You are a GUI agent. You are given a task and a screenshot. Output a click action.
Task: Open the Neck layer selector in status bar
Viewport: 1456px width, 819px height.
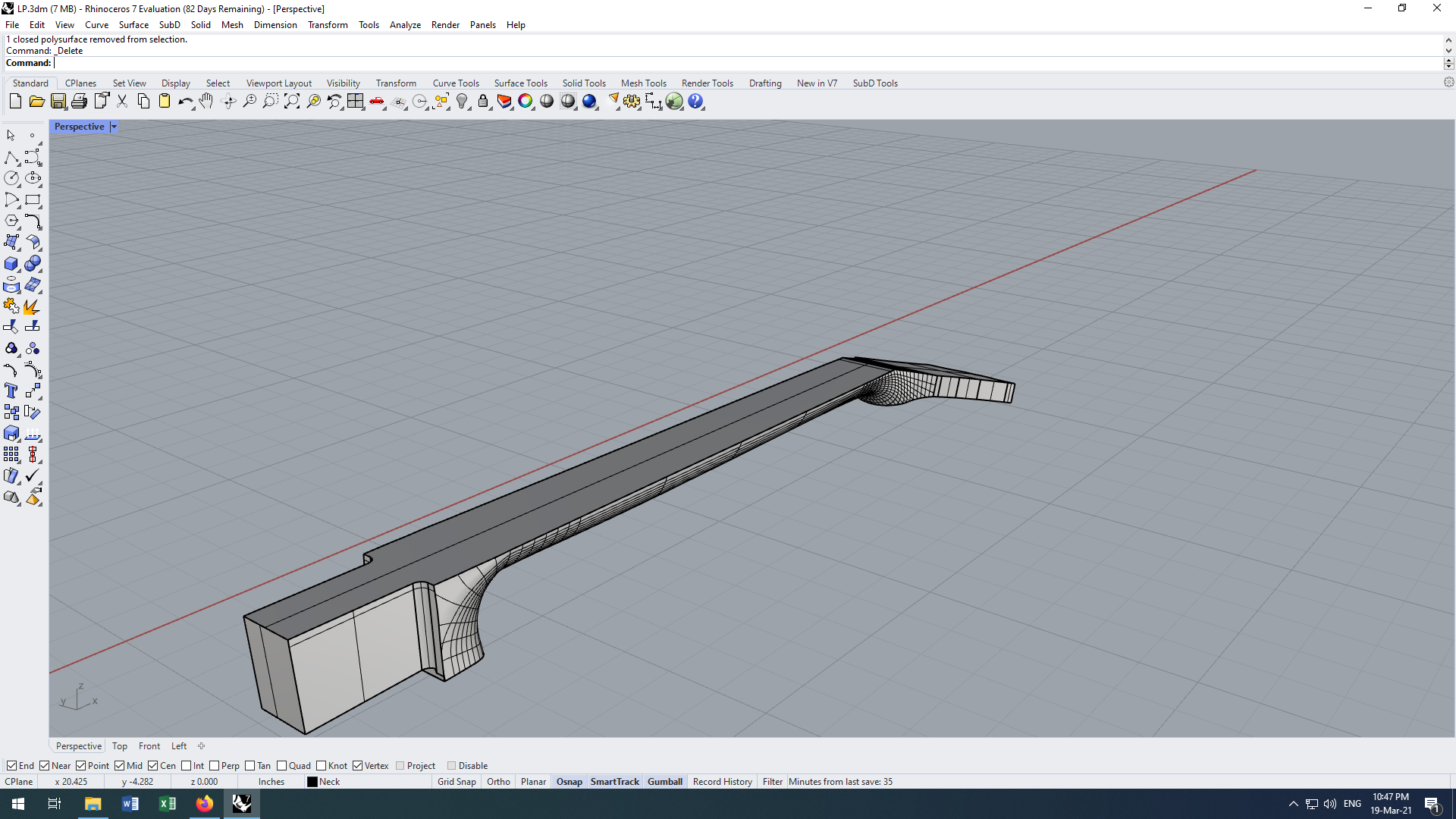coord(329,782)
